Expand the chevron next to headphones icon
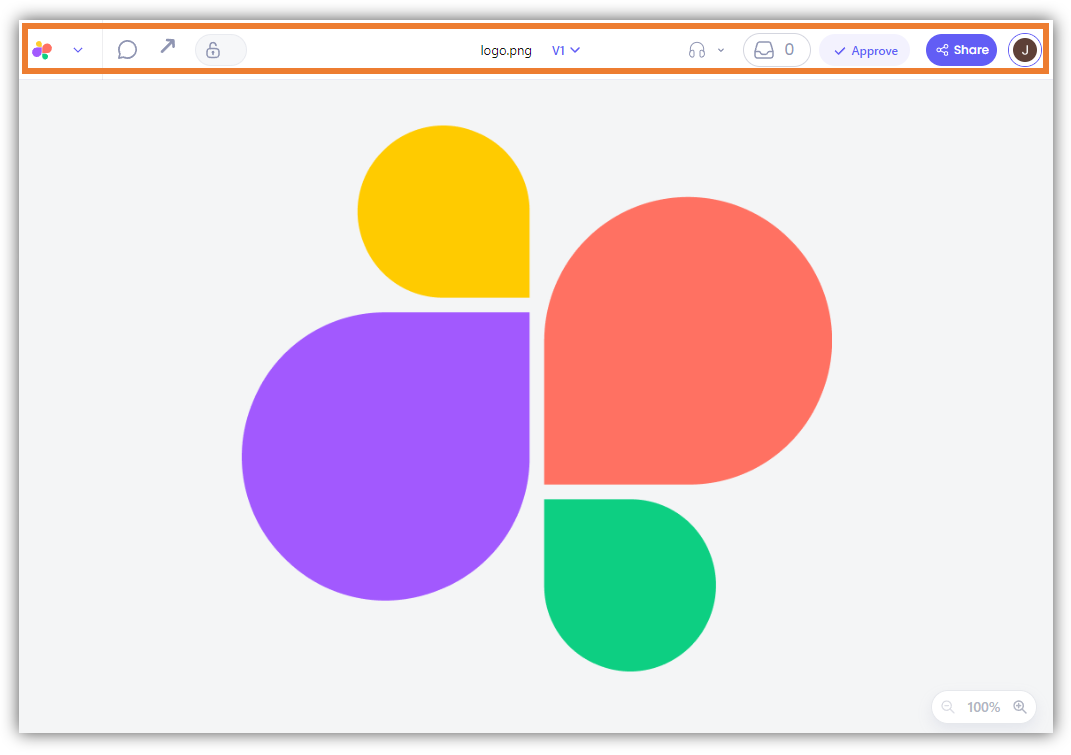This screenshot has width=1071, height=755. tap(721, 50)
